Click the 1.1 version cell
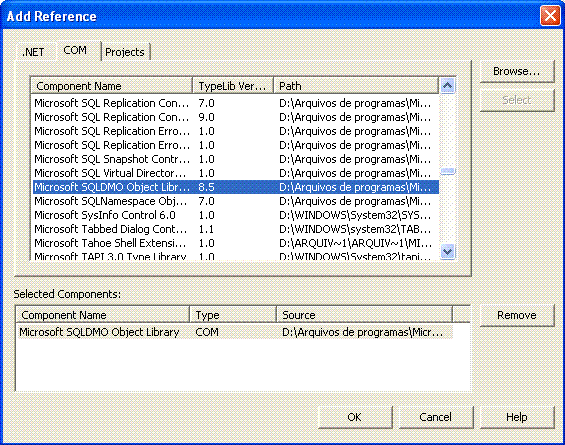The height and width of the screenshot is (445, 565). [206, 230]
